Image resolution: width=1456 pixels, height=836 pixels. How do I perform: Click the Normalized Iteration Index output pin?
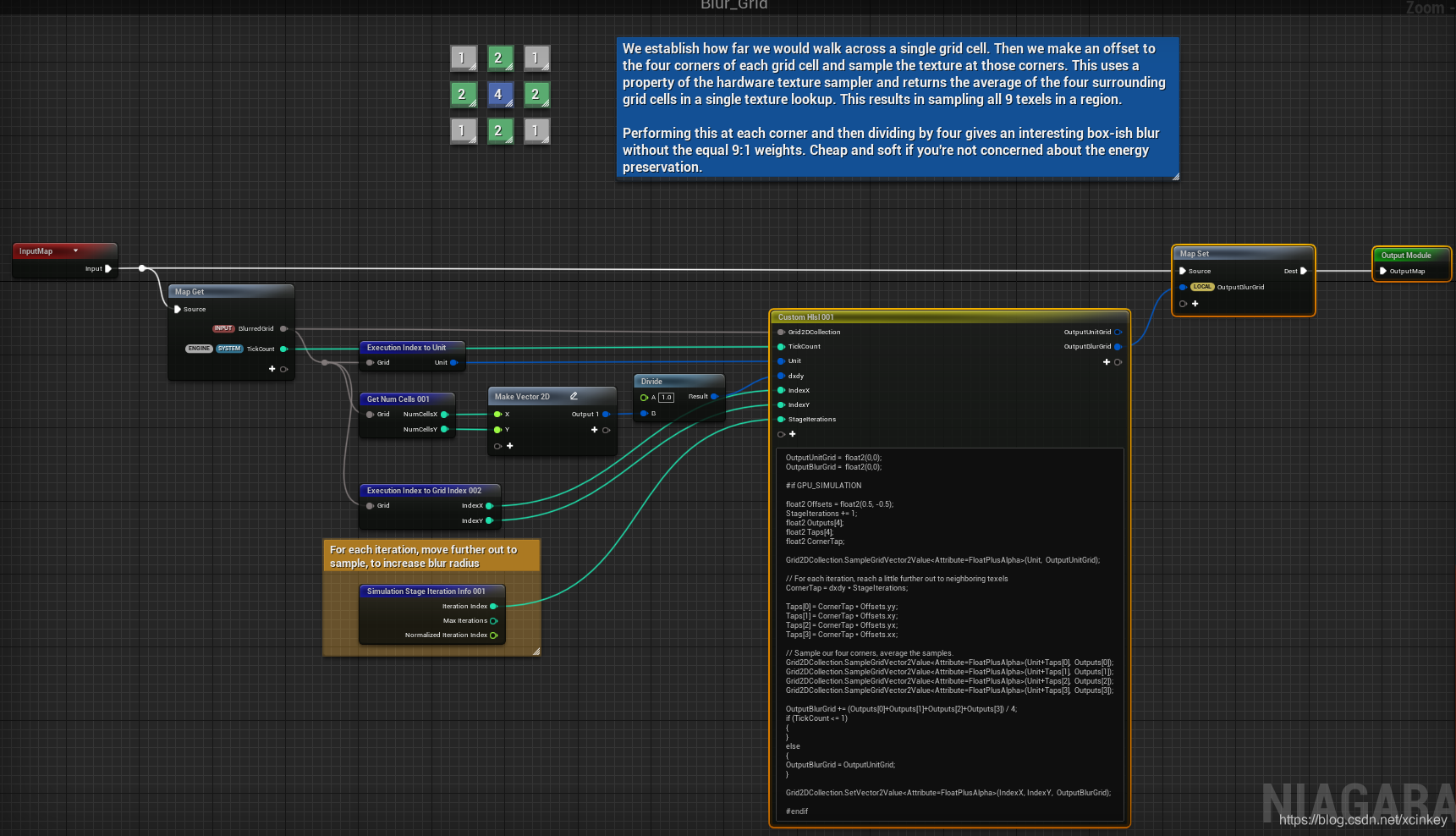coord(493,635)
